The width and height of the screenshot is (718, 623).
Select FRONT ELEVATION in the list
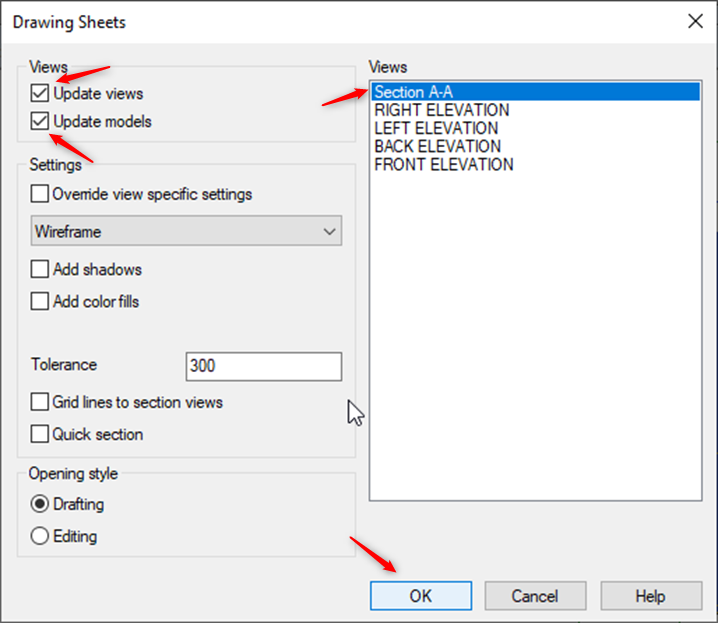pos(444,164)
